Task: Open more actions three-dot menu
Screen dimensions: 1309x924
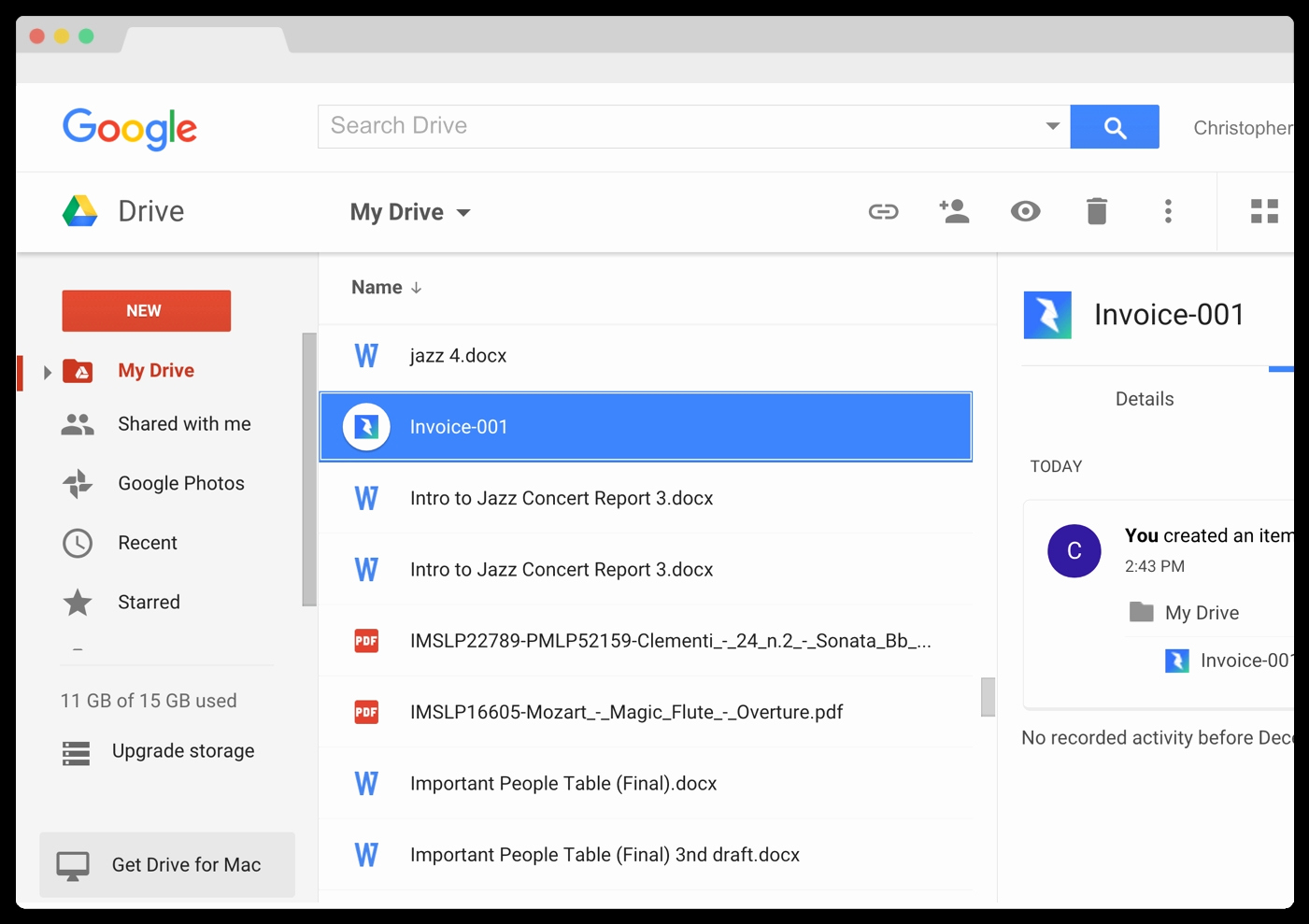Action: (x=1168, y=211)
